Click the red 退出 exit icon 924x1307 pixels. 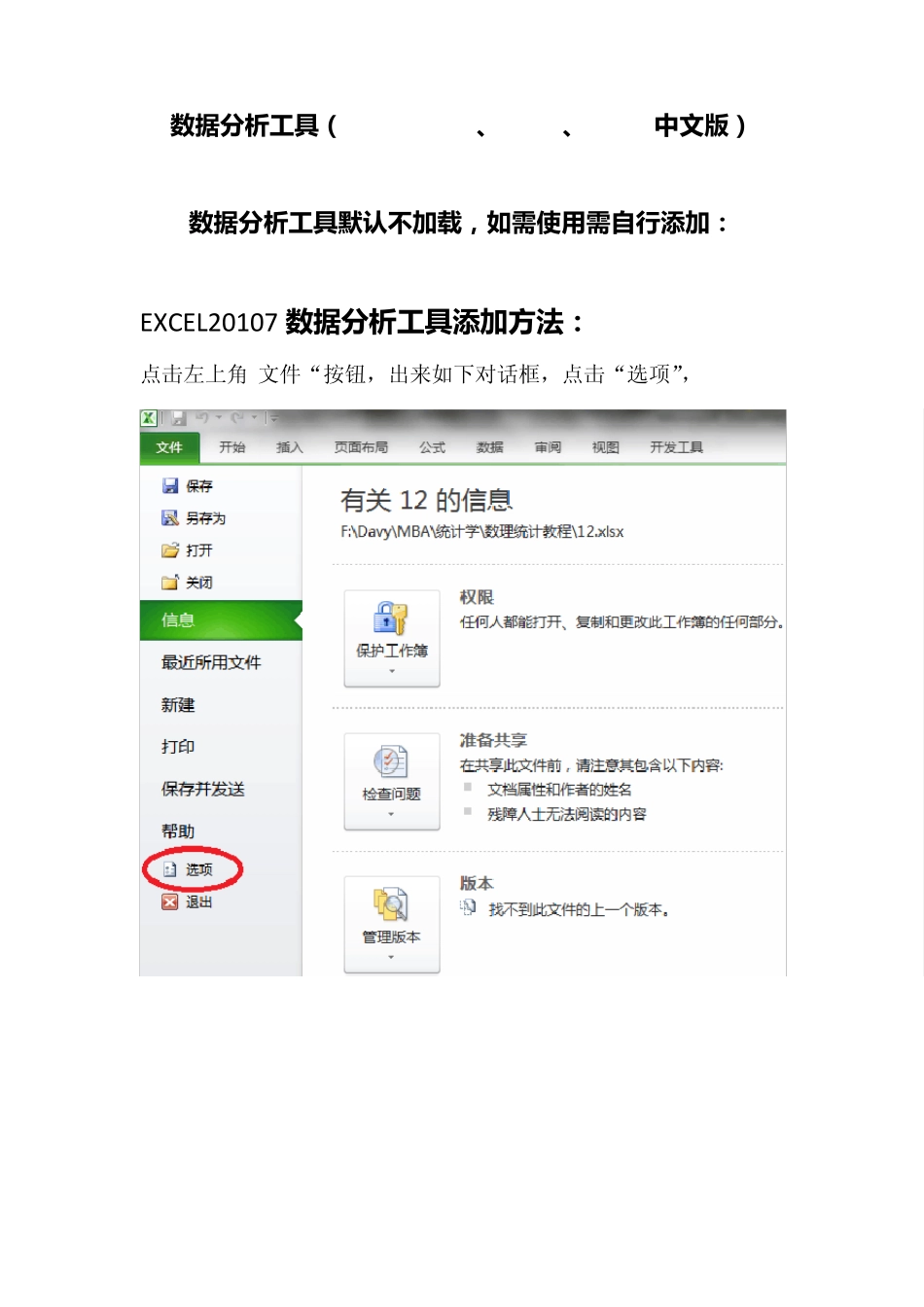[x=170, y=901]
